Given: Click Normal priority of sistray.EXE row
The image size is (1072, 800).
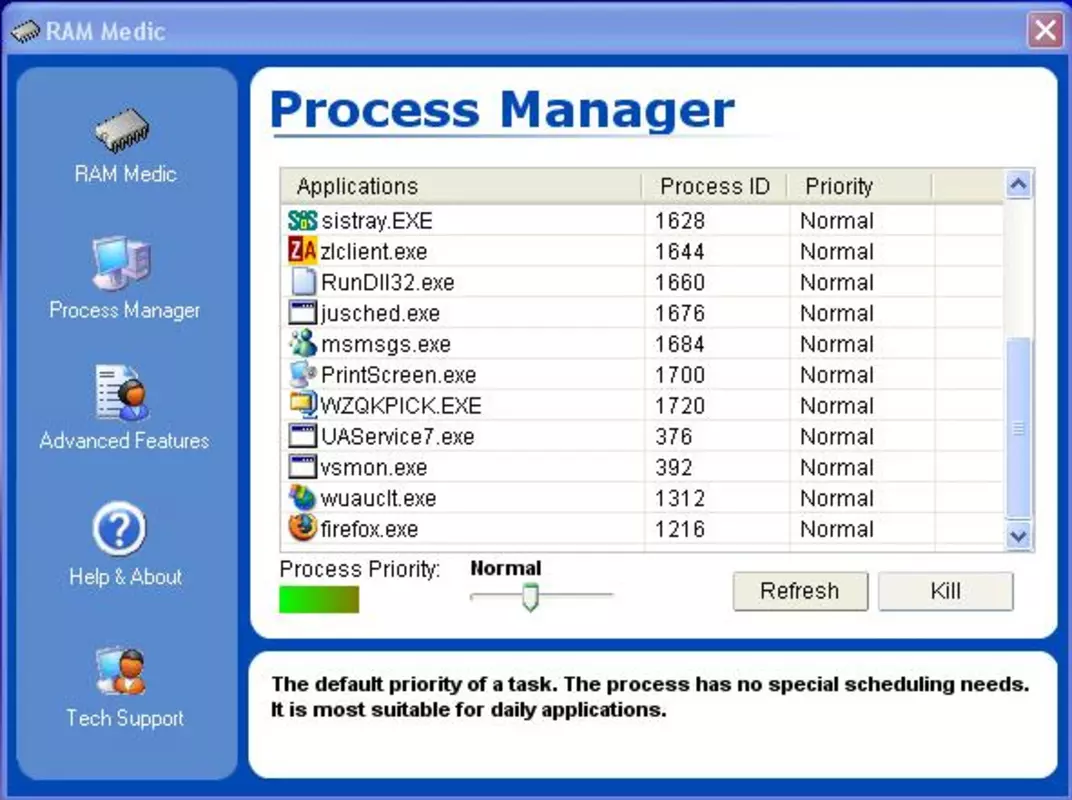Looking at the screenshot, I should pyautogui.click(x=837, y=221).
